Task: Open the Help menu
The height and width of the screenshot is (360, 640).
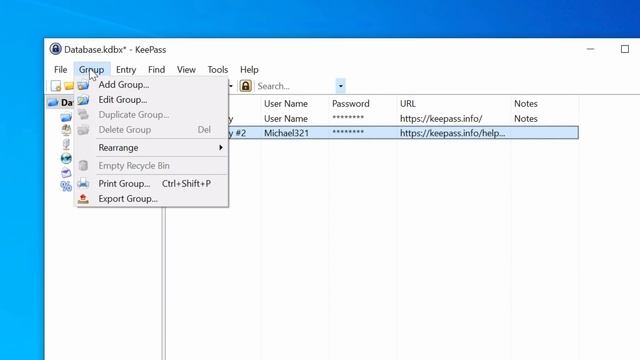Action: (x=249, y=70)
